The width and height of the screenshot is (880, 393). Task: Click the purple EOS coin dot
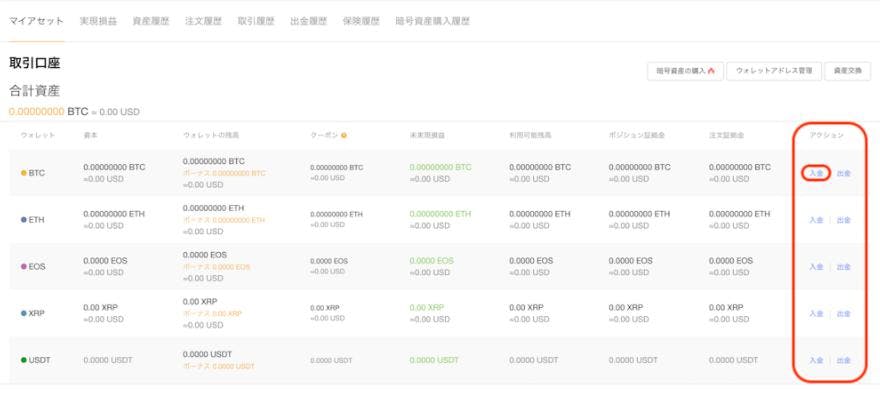tap(24, 266)
